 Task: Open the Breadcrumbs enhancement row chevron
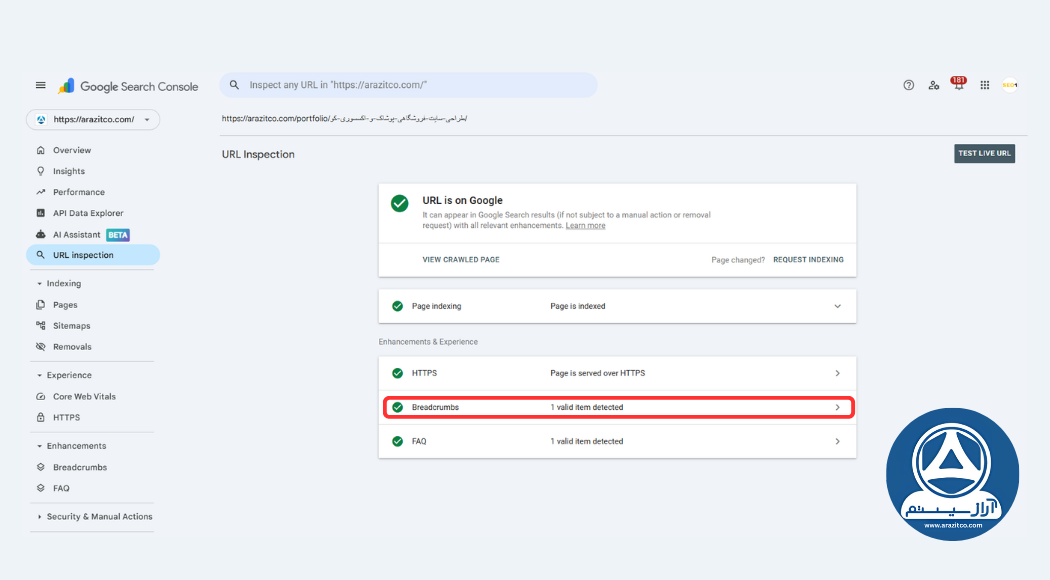837,407
